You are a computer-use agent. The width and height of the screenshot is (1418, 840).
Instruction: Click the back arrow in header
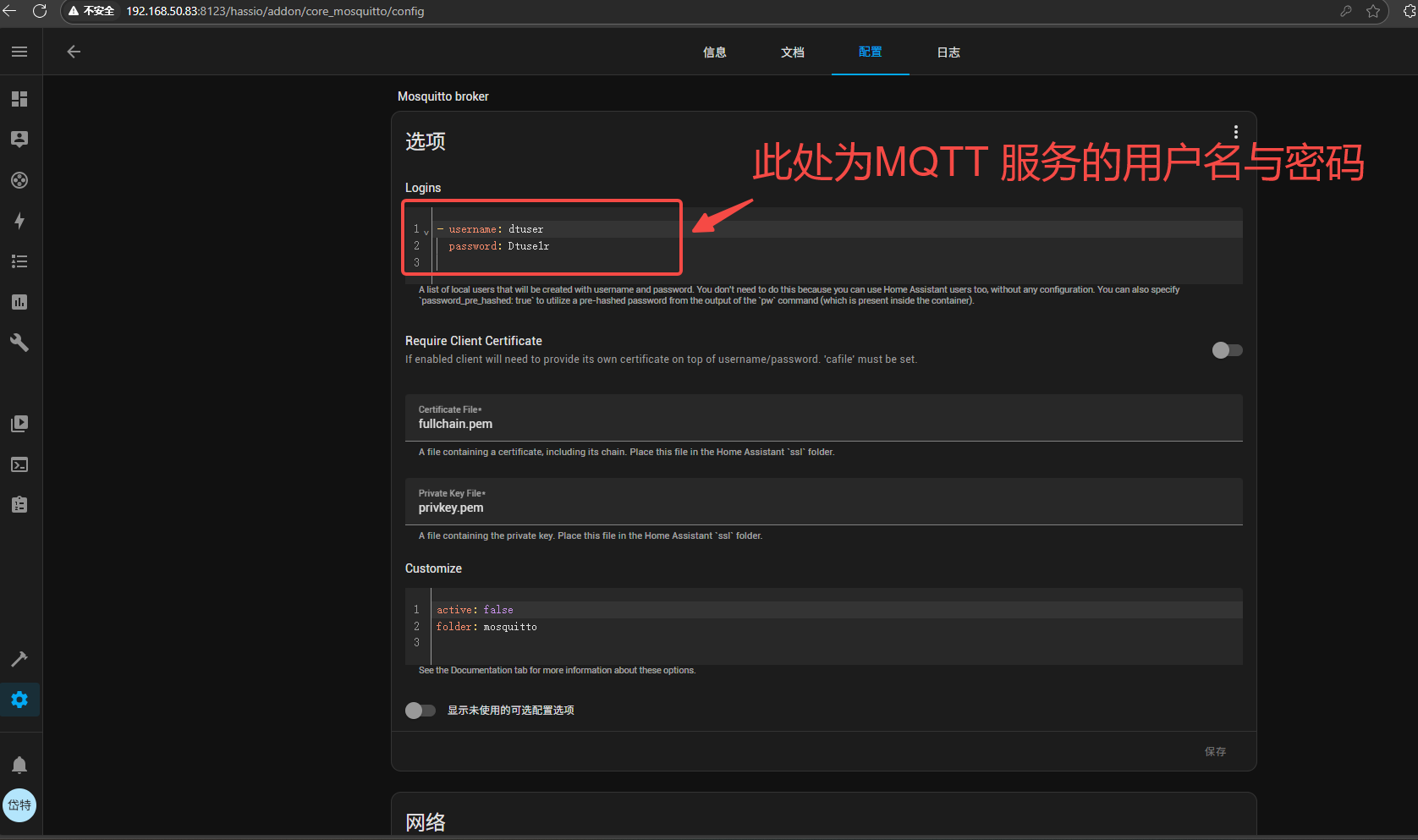click(x=74, y=52)
